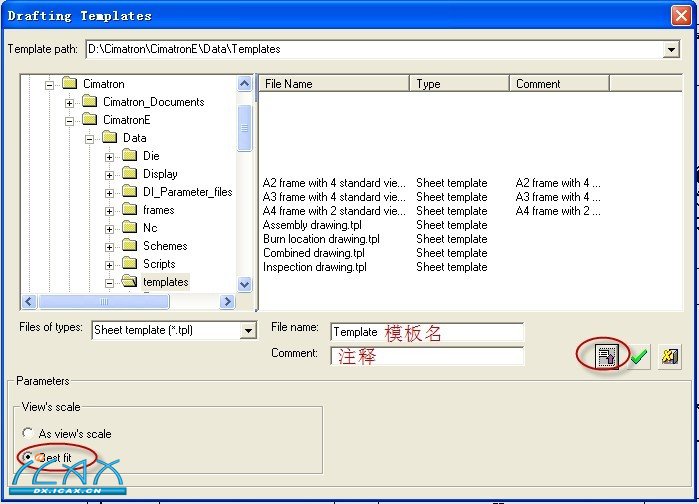Click the tree horizontal scroll left arrow
Image resolution: width=699 pixels, height=504 pixels.
[x=29, y=302]
